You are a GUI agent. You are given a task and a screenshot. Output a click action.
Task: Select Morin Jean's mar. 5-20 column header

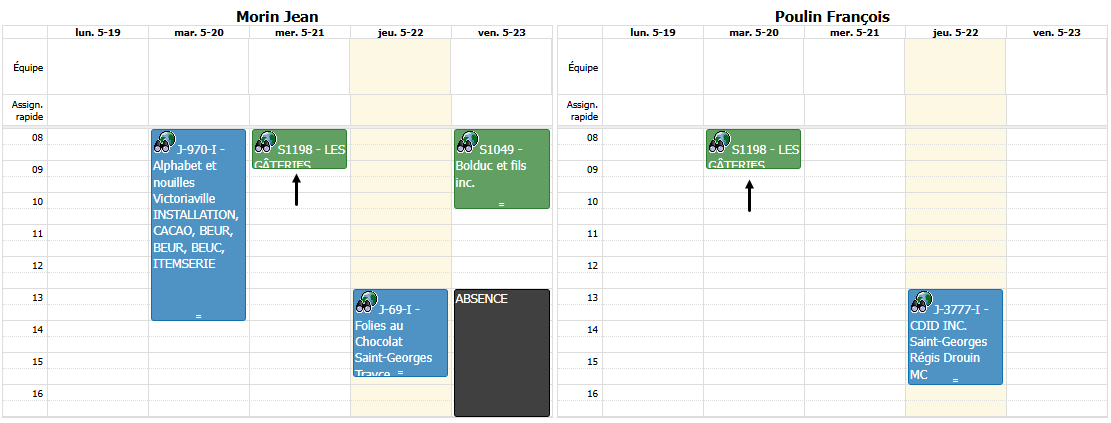(x=198, y=33)
